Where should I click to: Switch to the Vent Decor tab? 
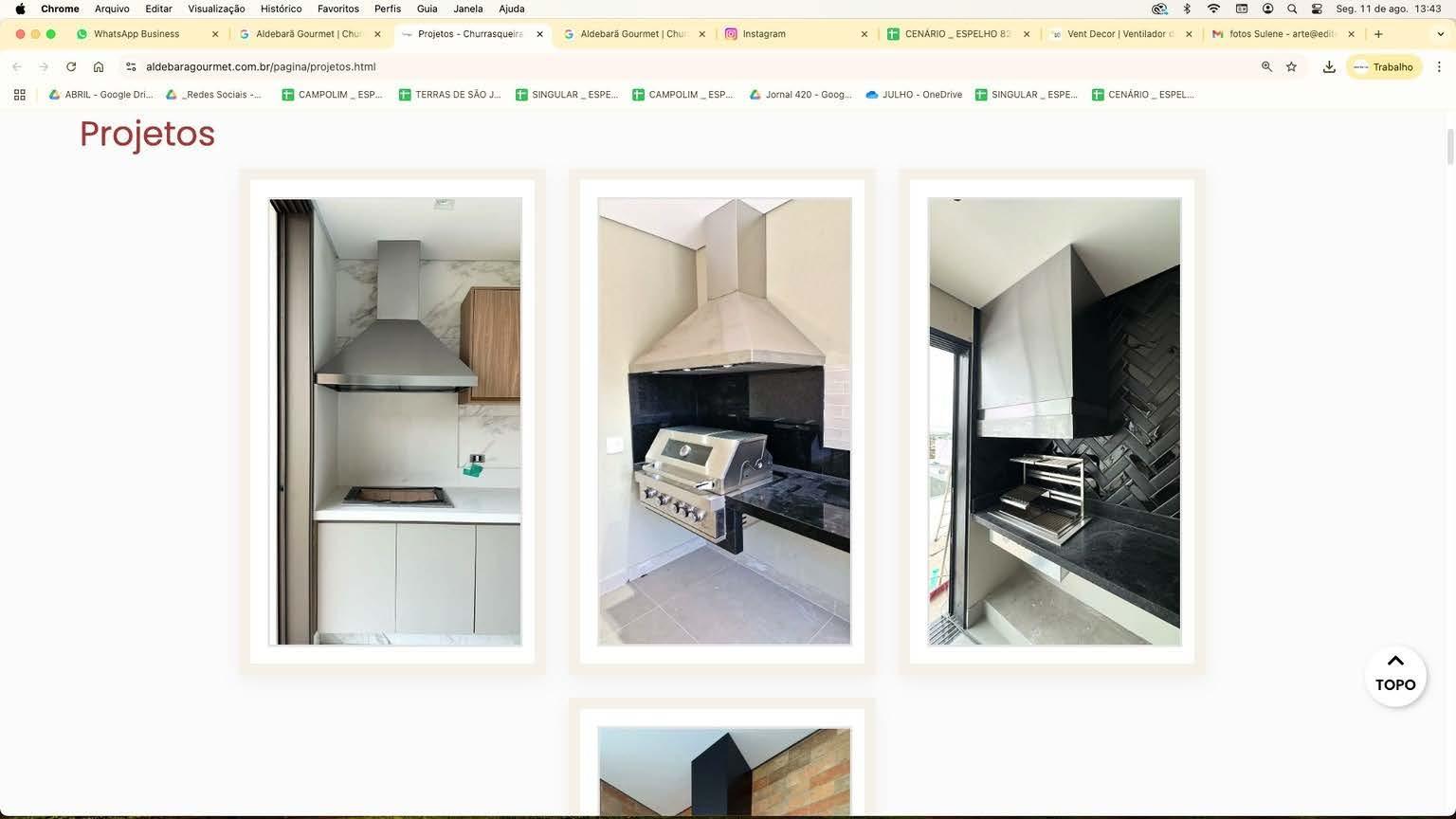(1121, 34)
